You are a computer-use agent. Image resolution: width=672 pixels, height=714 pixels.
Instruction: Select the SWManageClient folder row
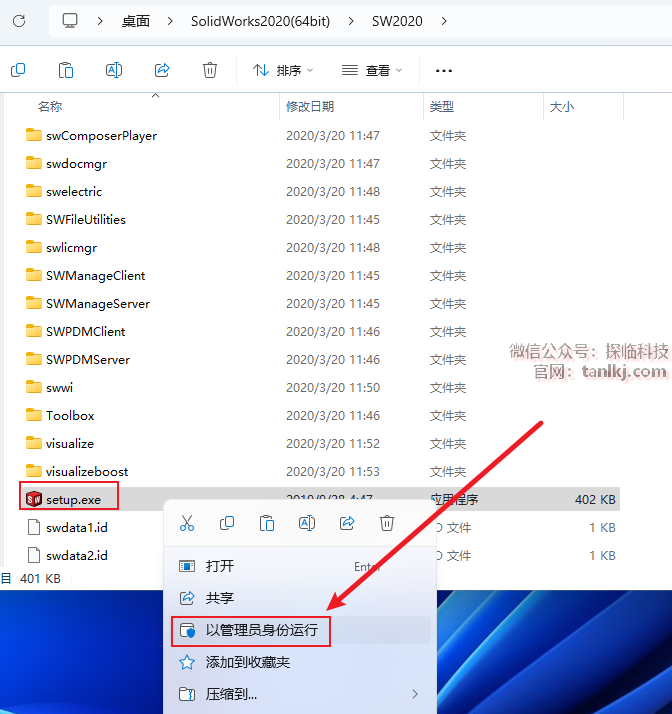322,275
